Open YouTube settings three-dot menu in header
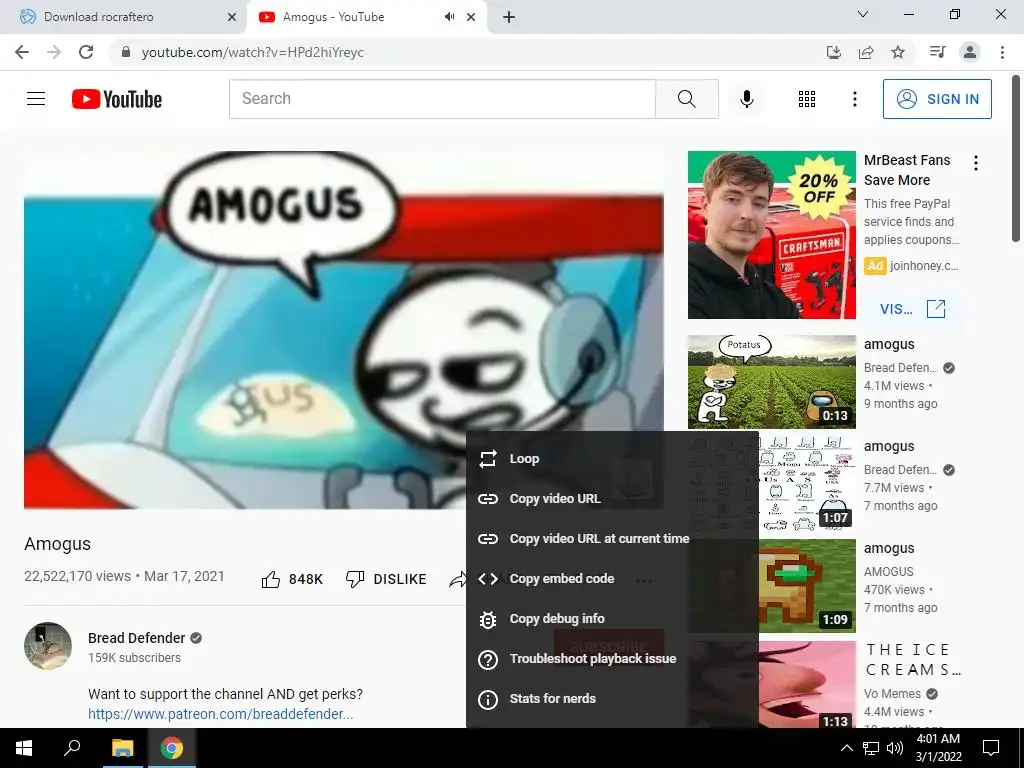Viewport: 1024px width, 768px height. [854, 99]
